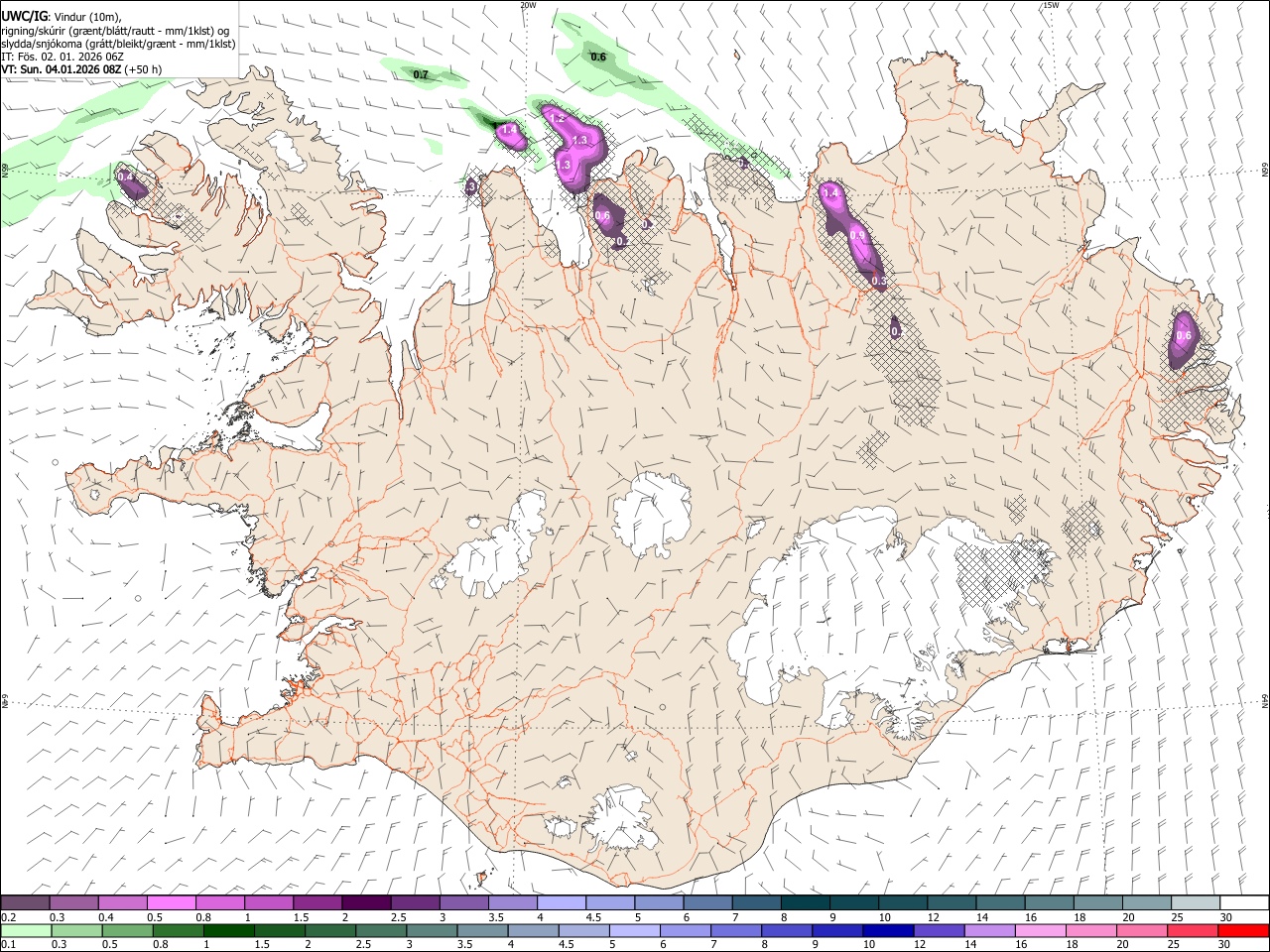This screenshot has width=1270, height=952.
Task: Pick the 9–10 royal blue rain swatch
Action: 837,931
